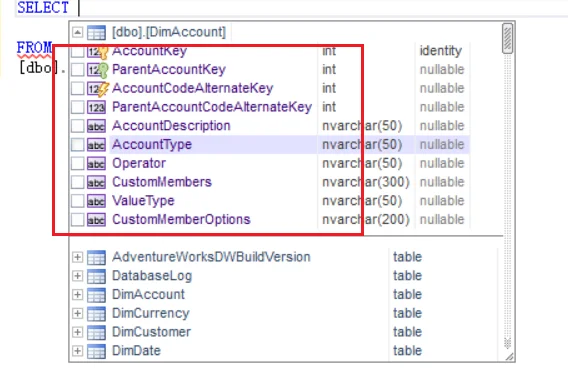568x386 pixels.
Task: Expand the DimDate table node
Action: pyautogui.click(x=77, y=351)
